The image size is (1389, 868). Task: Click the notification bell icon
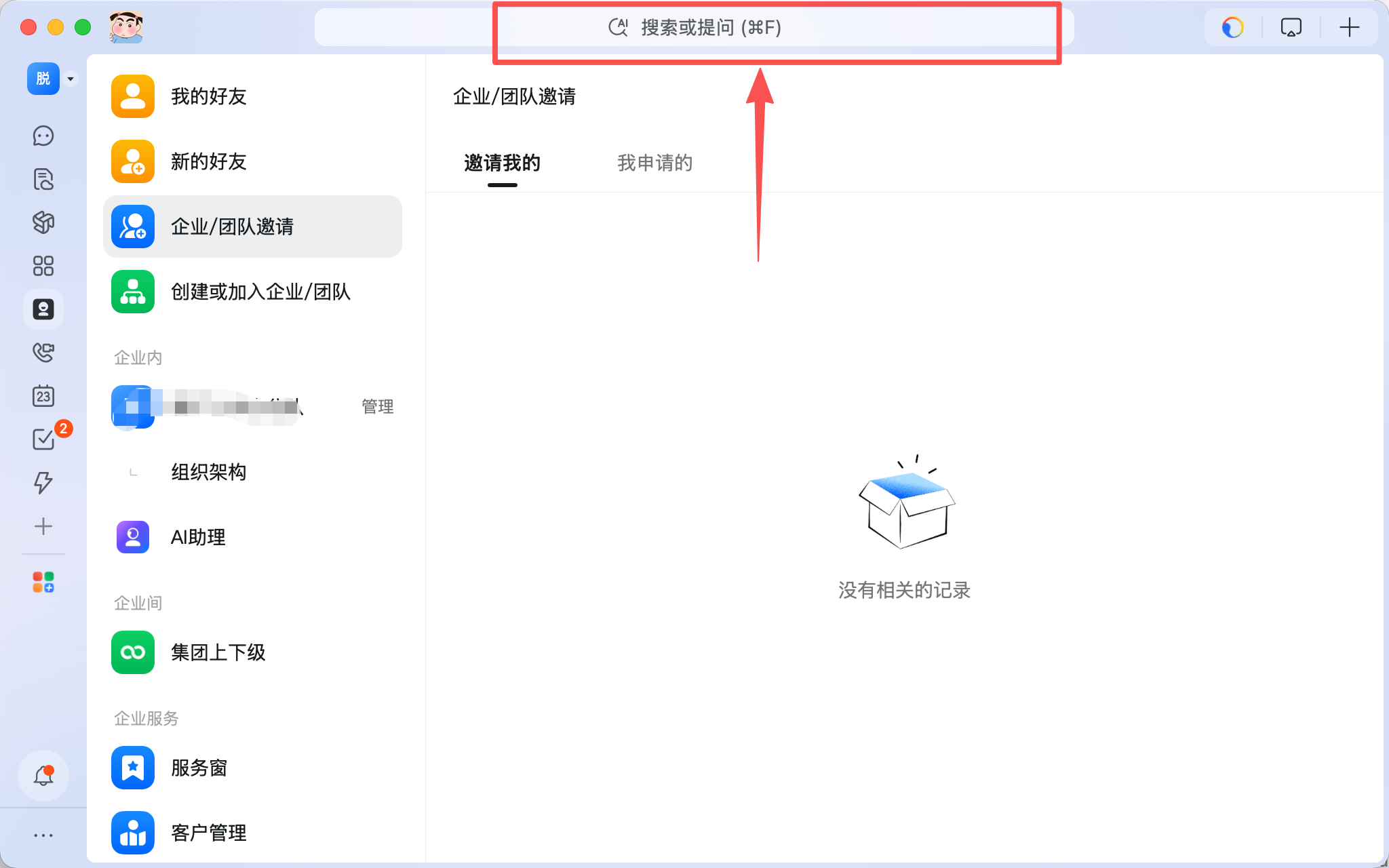click(43, 775)
